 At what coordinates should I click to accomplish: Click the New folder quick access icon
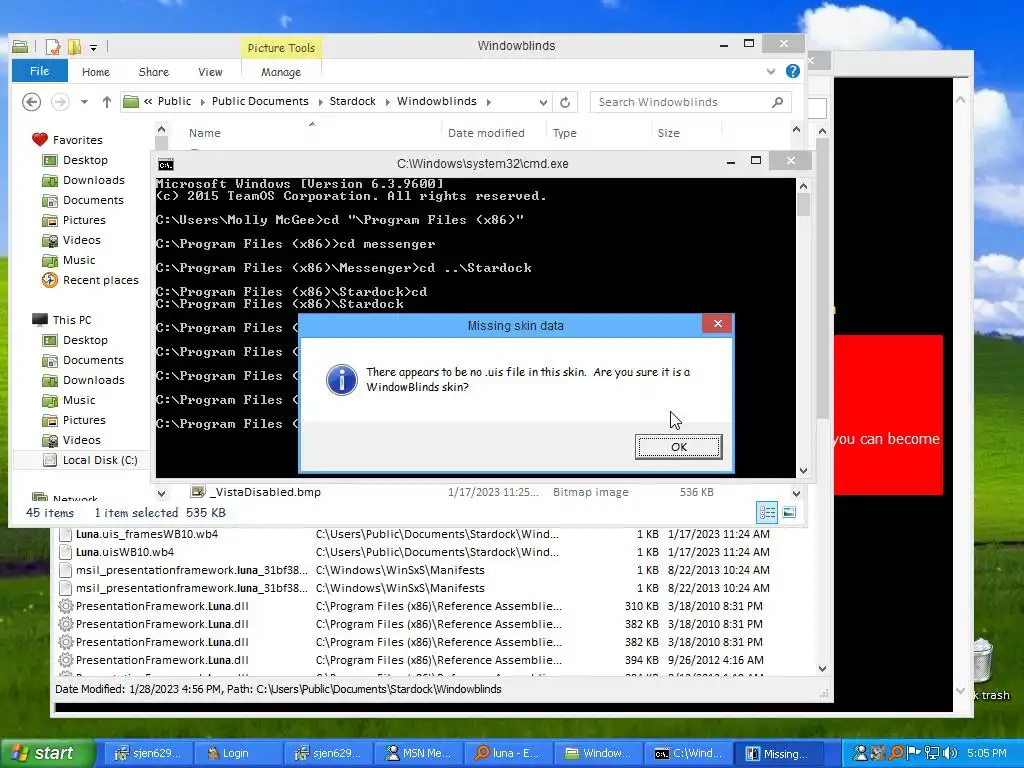coord(74,46)
